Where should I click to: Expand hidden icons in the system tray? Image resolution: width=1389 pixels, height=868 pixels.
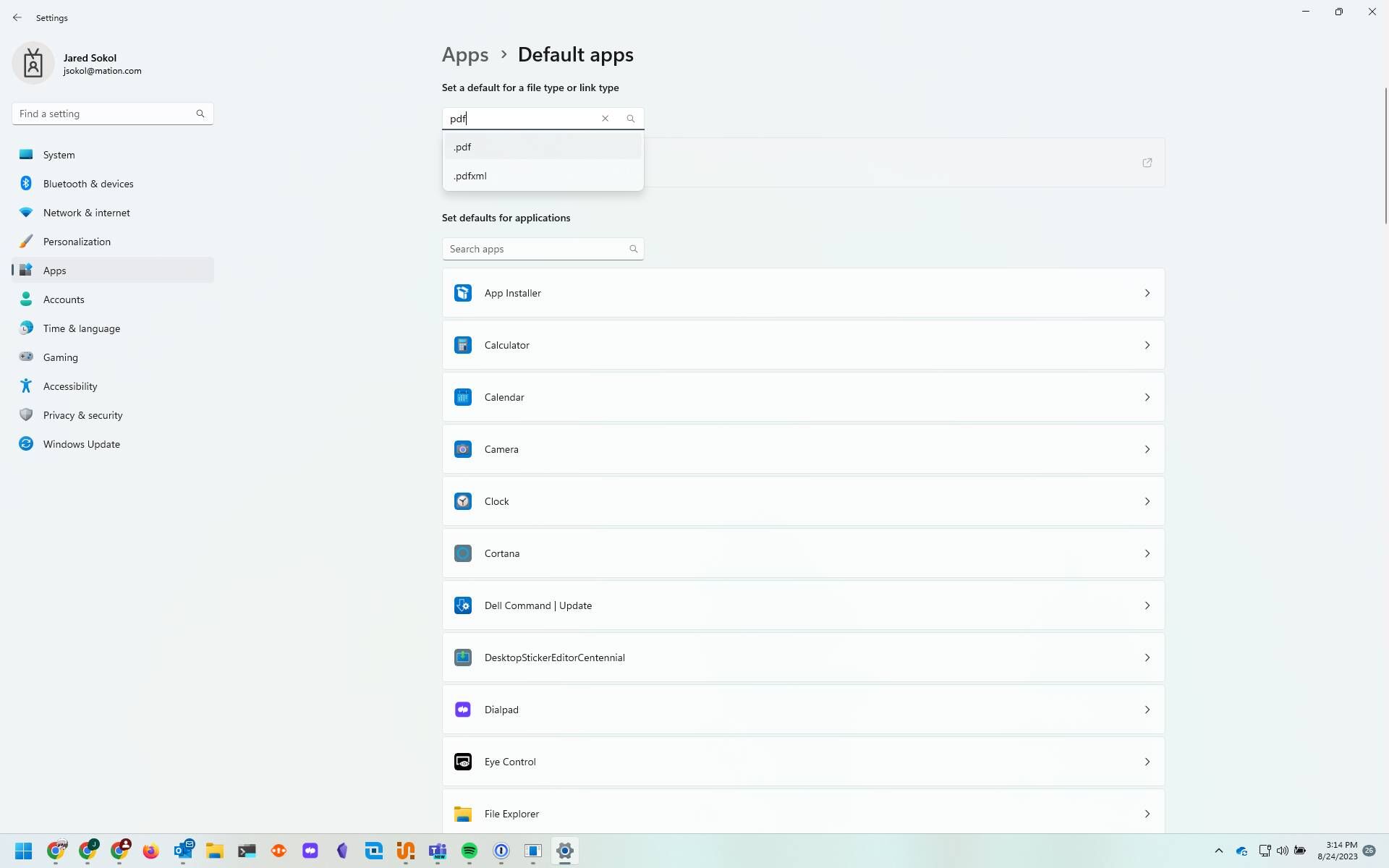[1218, 851]
